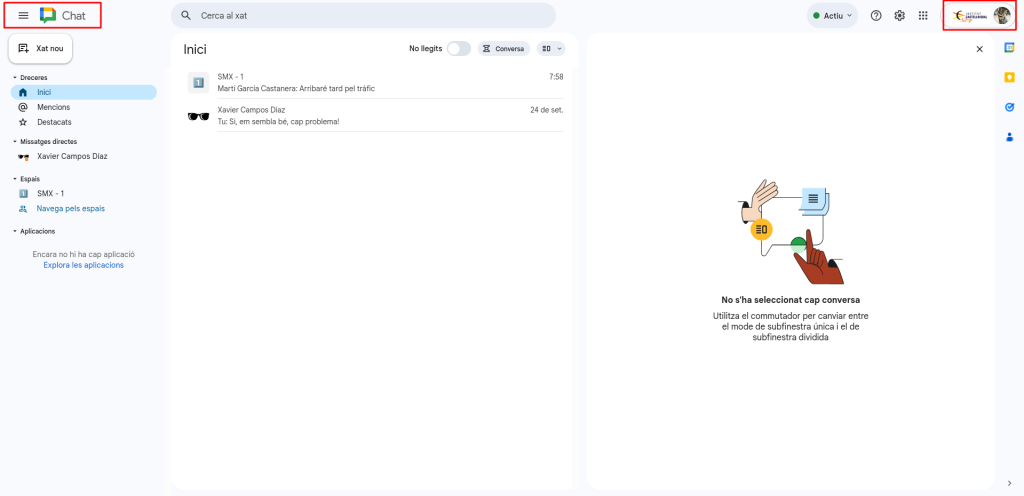Open the SMX - 1 conversation in list
The height and width of the screenshot is (496, 1024).
click(375, 82)
